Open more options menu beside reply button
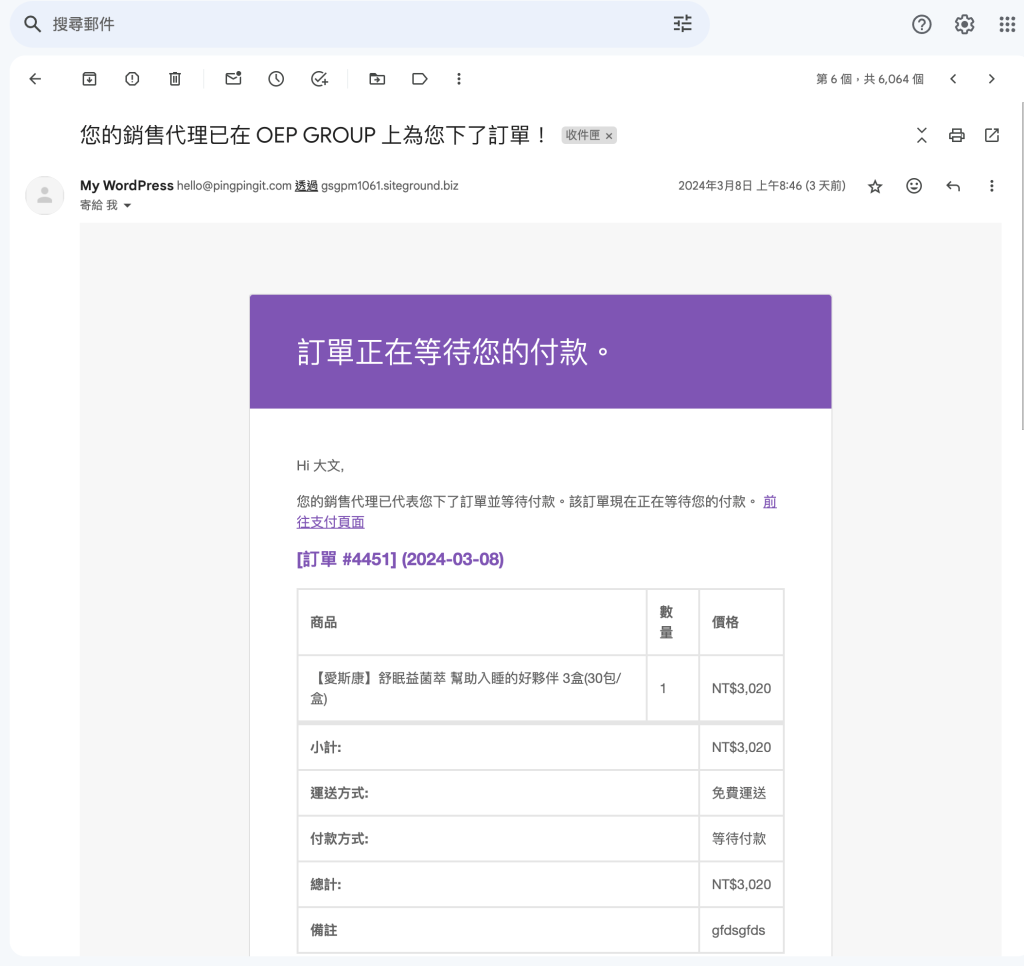Viewport: 1024px width, 966px height. coord(992,186)
